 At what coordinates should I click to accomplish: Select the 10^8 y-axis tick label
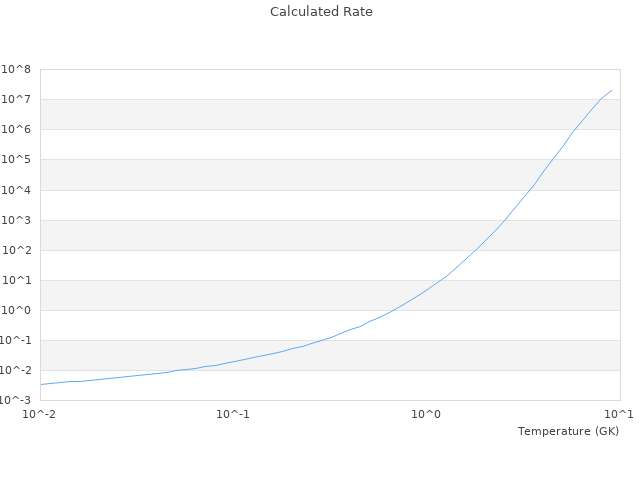pyautogui.click(x=17, y=70)
